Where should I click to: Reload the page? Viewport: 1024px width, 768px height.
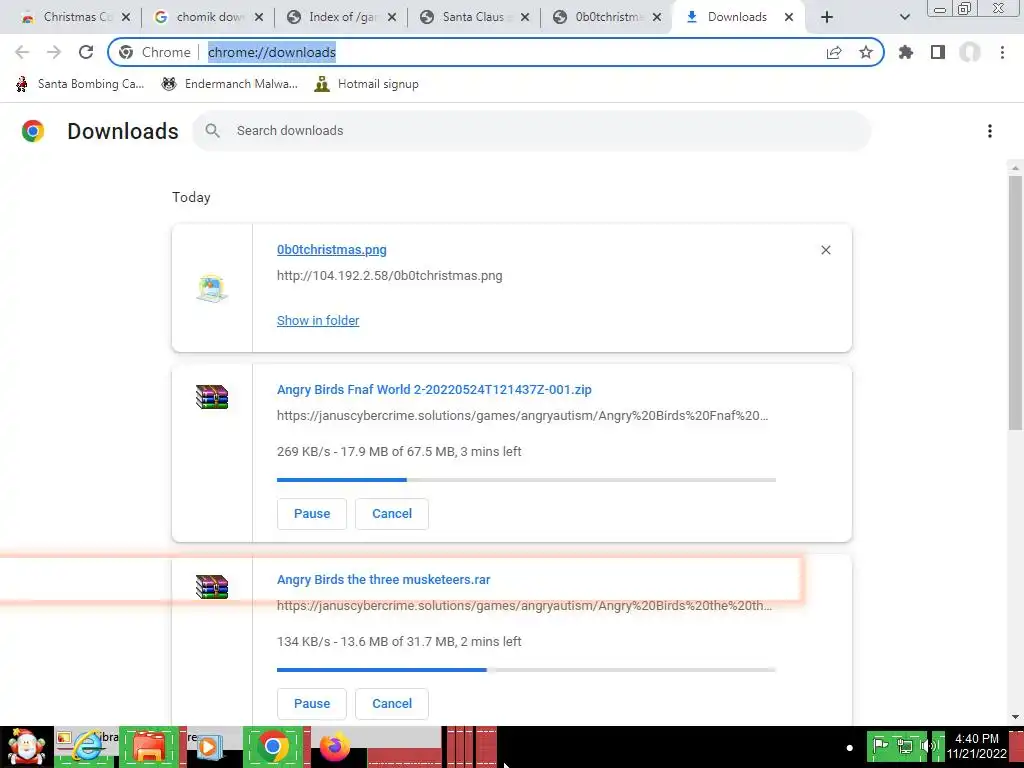[x=86, y=52]
